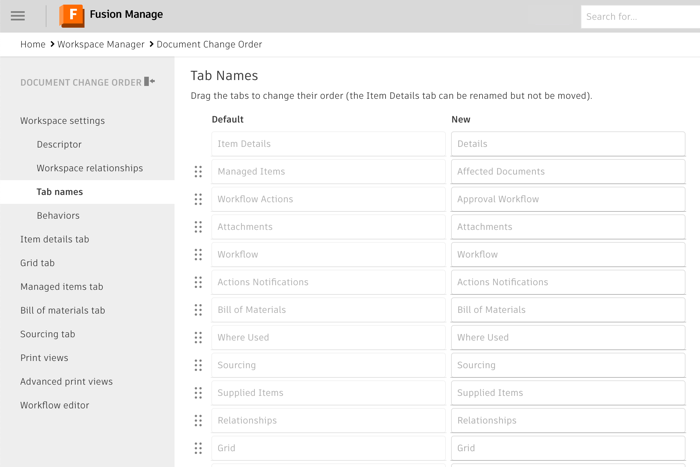Grab the drag handle for Sourcing row

[x=198, y=365]
